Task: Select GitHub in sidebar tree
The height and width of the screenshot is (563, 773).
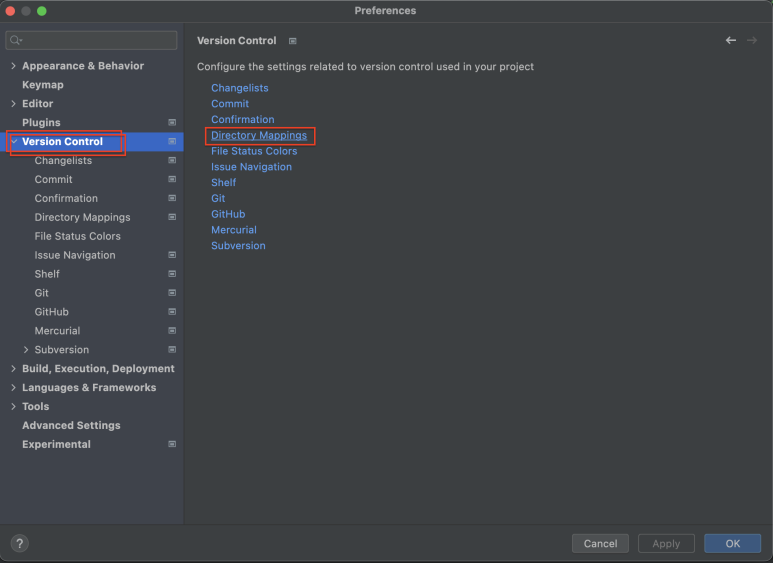Action: point(51,312)
